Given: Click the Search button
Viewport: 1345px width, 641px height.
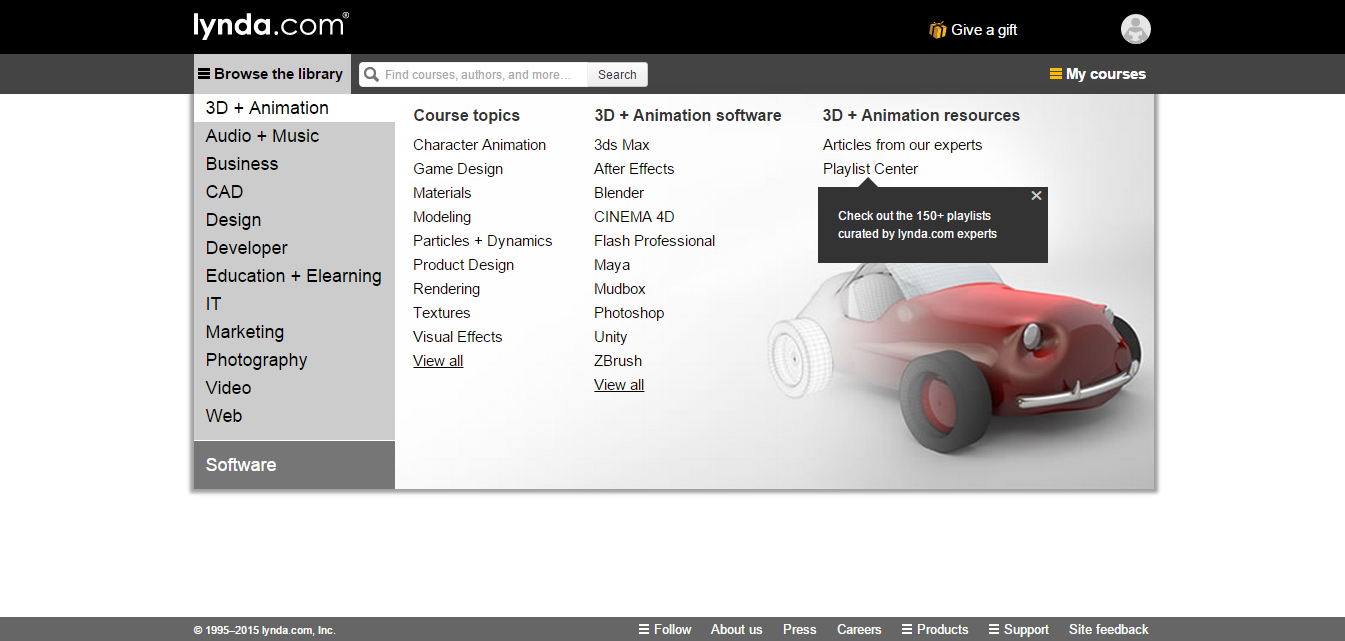Looking at the screenshot, I should click(617, 75).
